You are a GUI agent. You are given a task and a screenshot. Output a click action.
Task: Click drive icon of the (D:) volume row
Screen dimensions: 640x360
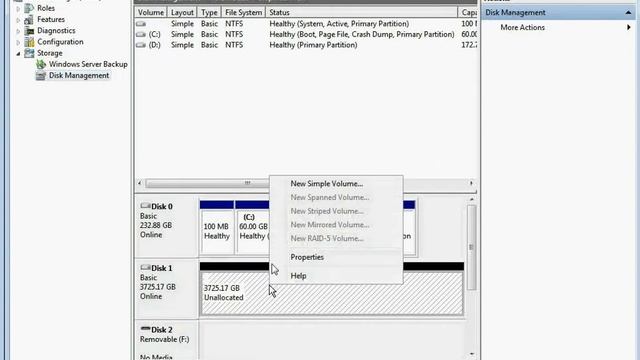141,45
